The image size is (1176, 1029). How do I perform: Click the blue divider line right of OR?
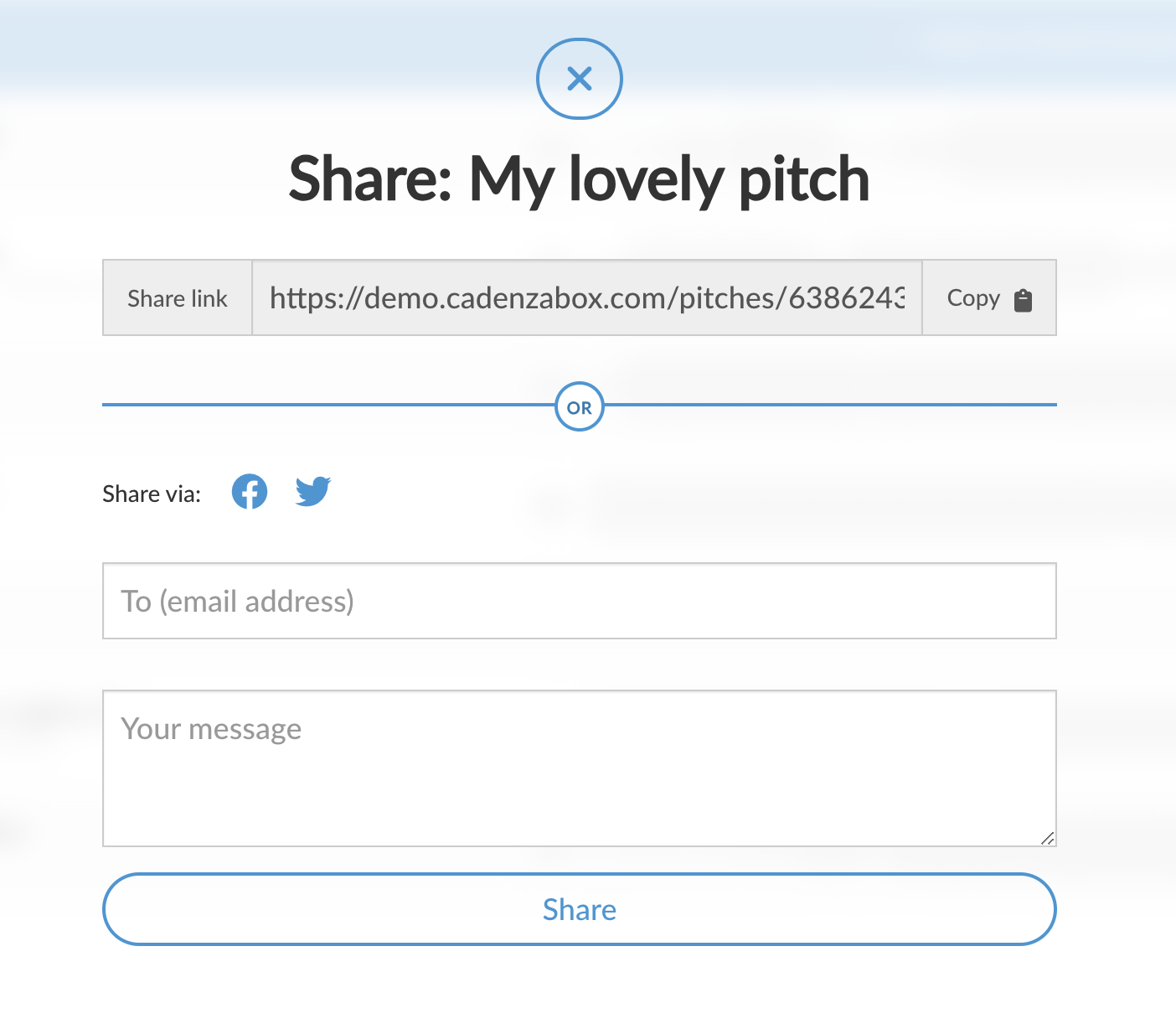pyautogui.click(x=831, y=405)
